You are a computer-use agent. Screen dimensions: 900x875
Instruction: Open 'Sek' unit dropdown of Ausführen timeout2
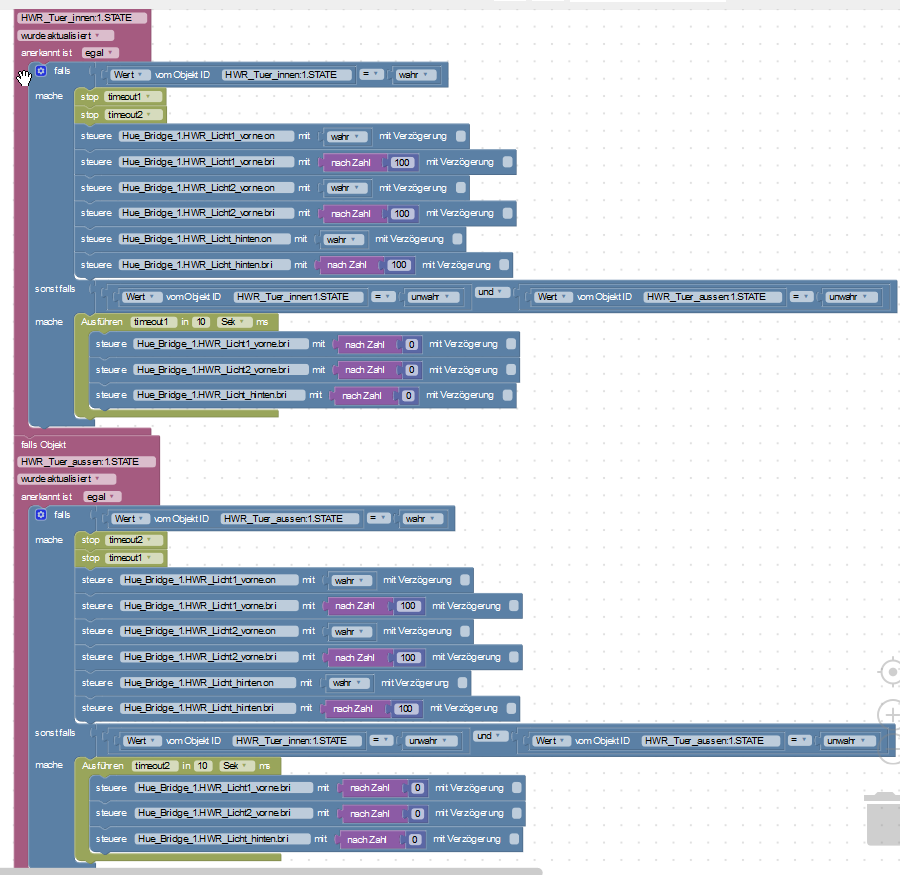237,765
